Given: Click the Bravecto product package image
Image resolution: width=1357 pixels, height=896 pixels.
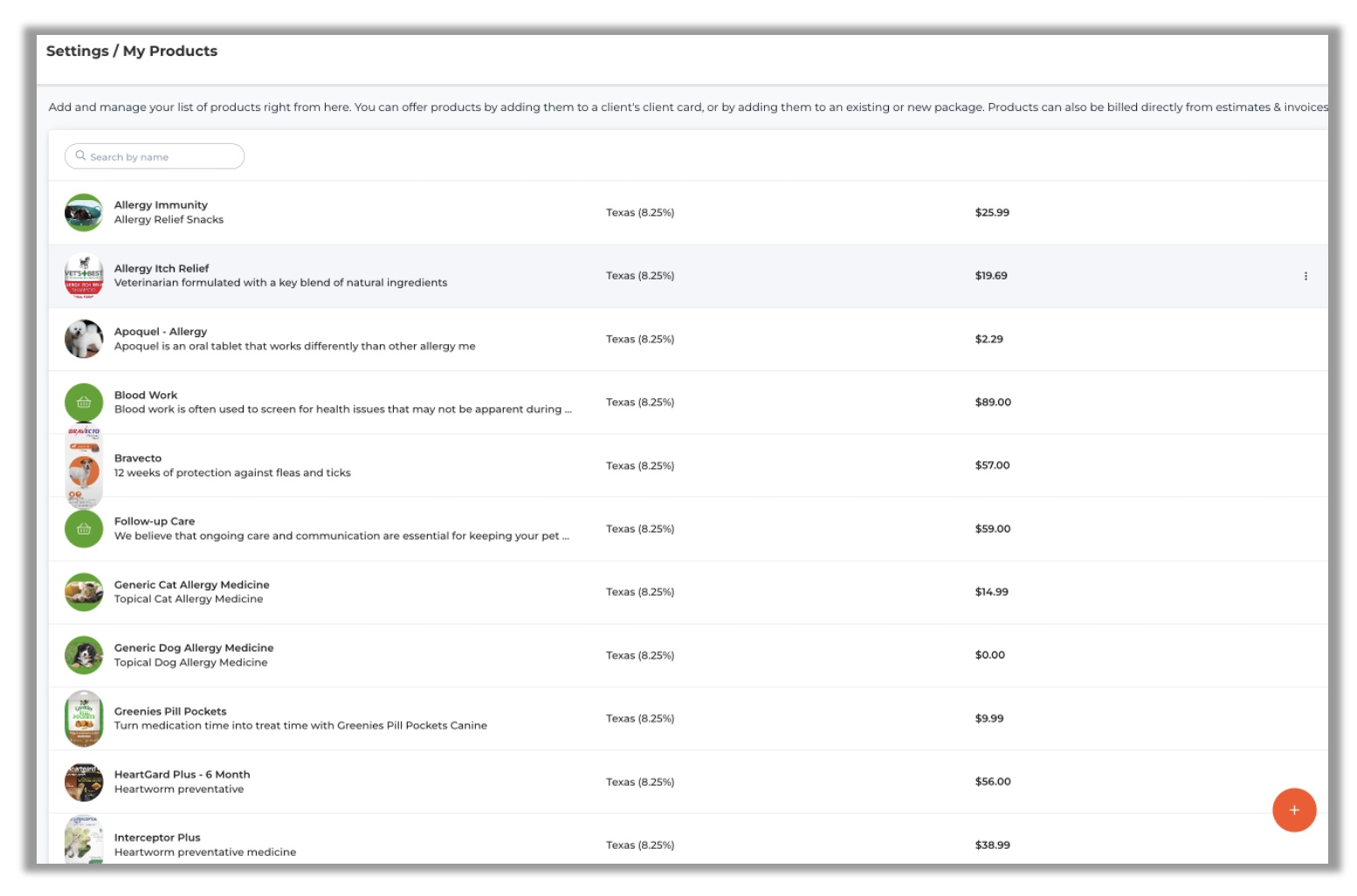Looking at the screenshot, I should tap(84, 467).
